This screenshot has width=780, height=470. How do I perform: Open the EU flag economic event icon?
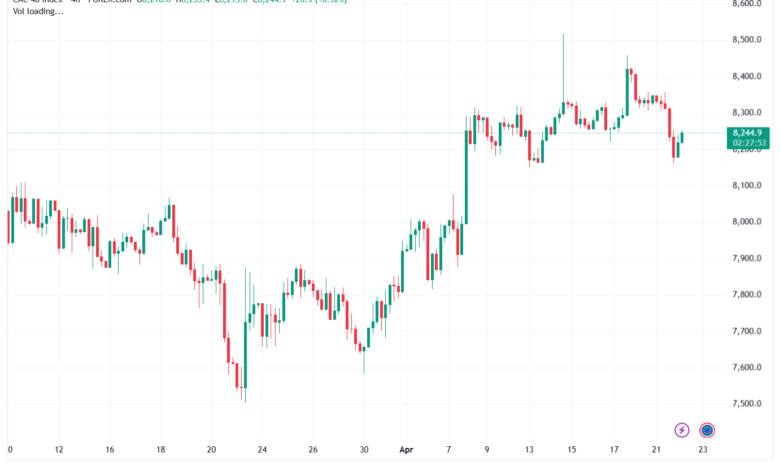[707, 430]
